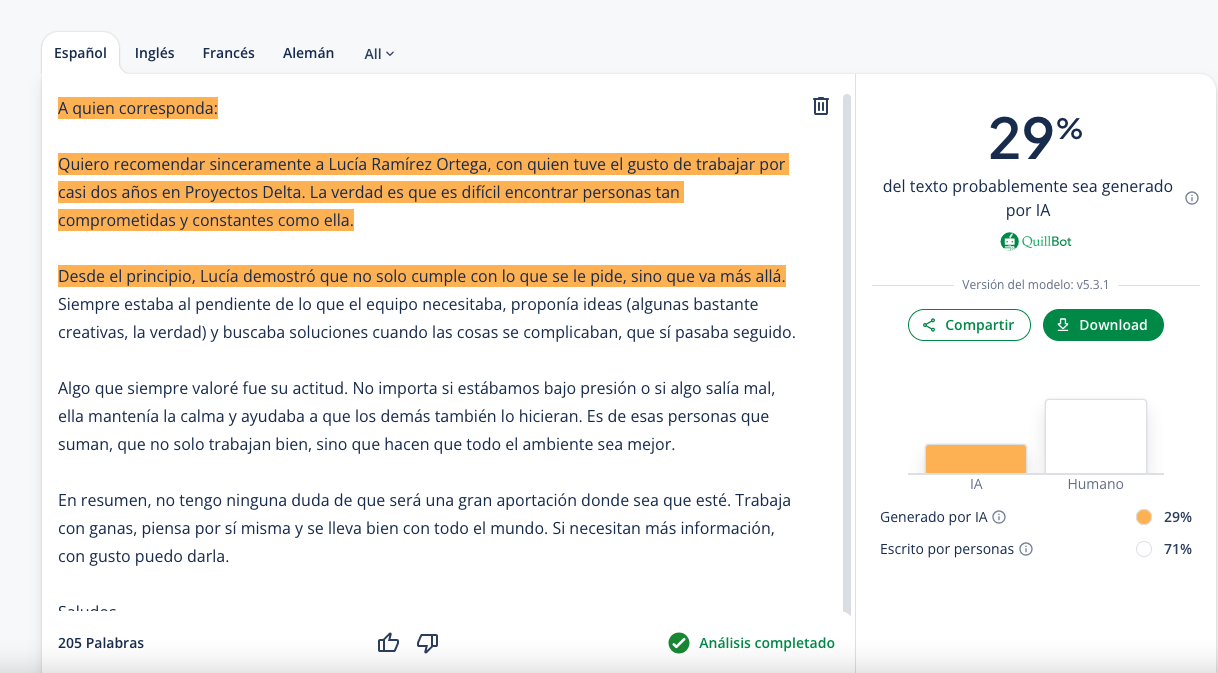This screenshot has height=673, width=1218.
Task: Click the thumbs down feedback icon
Action: pos(427,643)
